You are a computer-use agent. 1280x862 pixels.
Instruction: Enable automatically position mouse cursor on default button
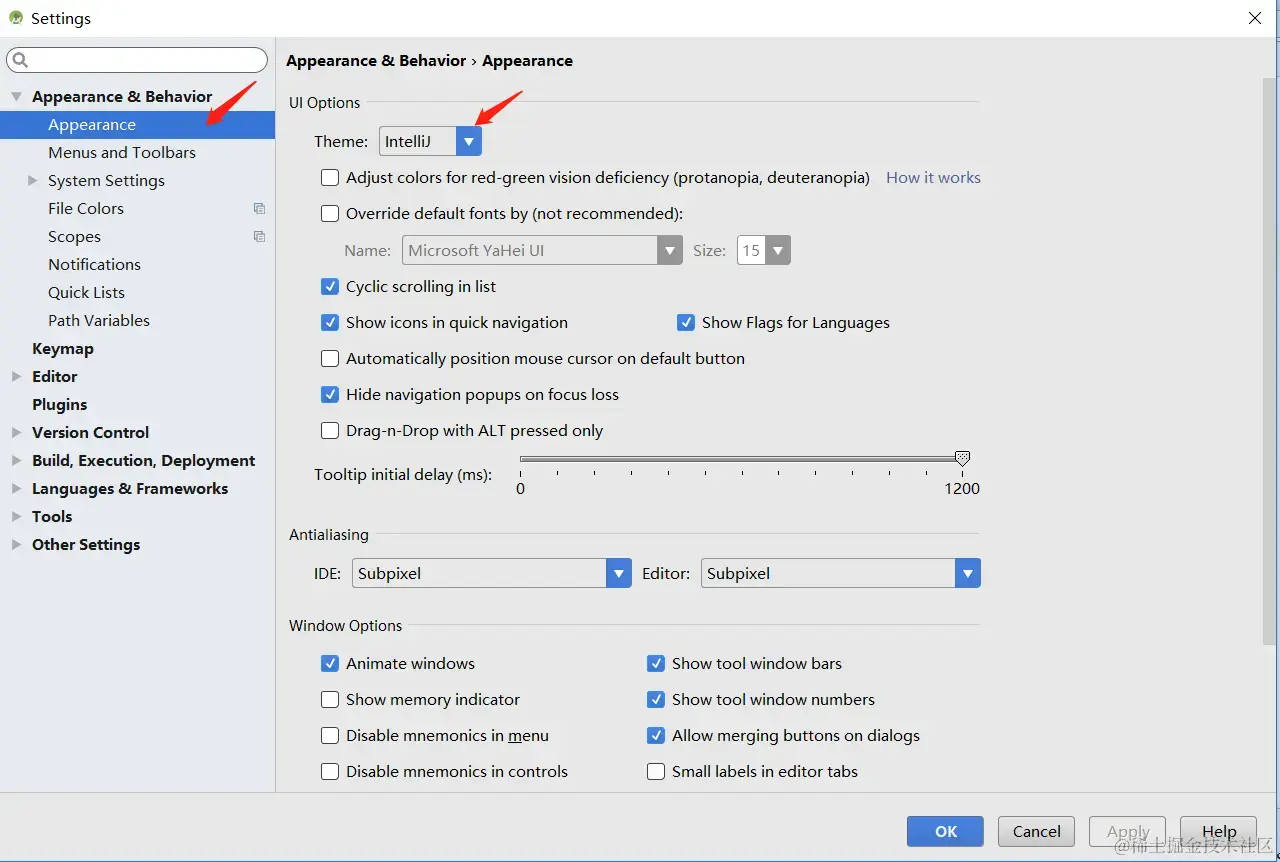(x=330, y=358)
